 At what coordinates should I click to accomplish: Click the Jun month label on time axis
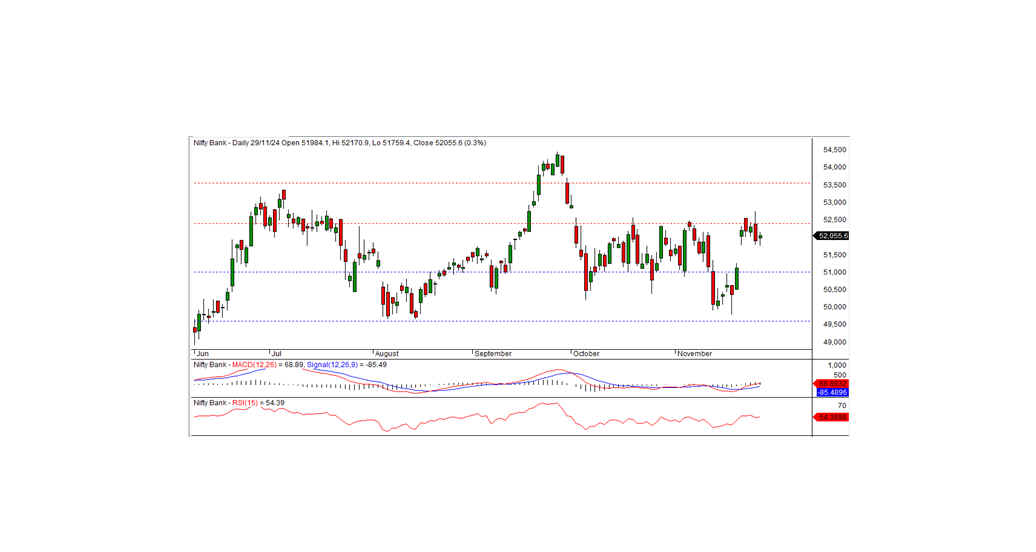202,354
